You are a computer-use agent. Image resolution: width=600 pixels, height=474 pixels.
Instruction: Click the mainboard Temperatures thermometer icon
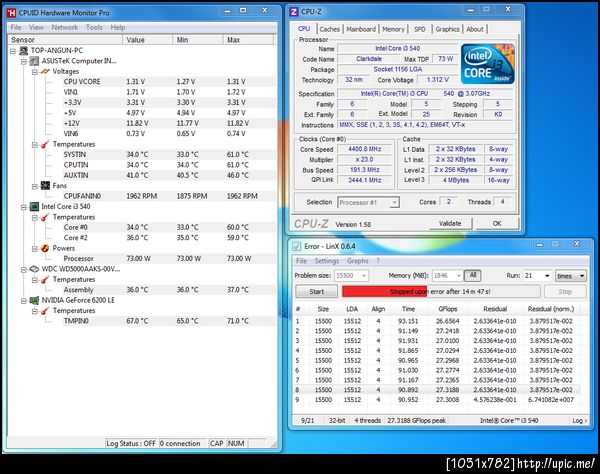[x=45, y=144]
